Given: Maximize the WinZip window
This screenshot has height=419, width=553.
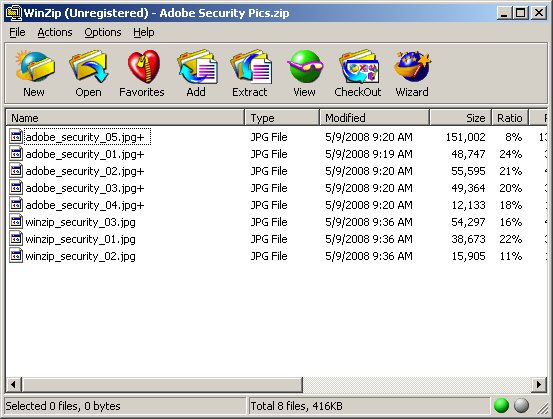Looking at the screenshot, I should coord(521,13).
